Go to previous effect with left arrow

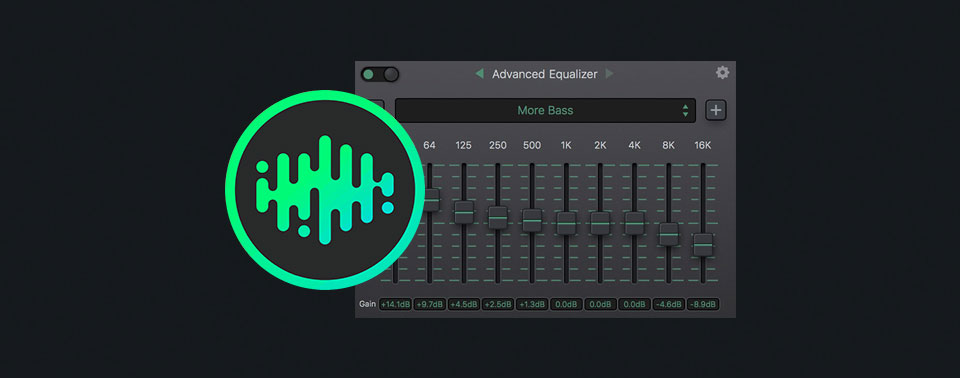[x=479, y=74]
